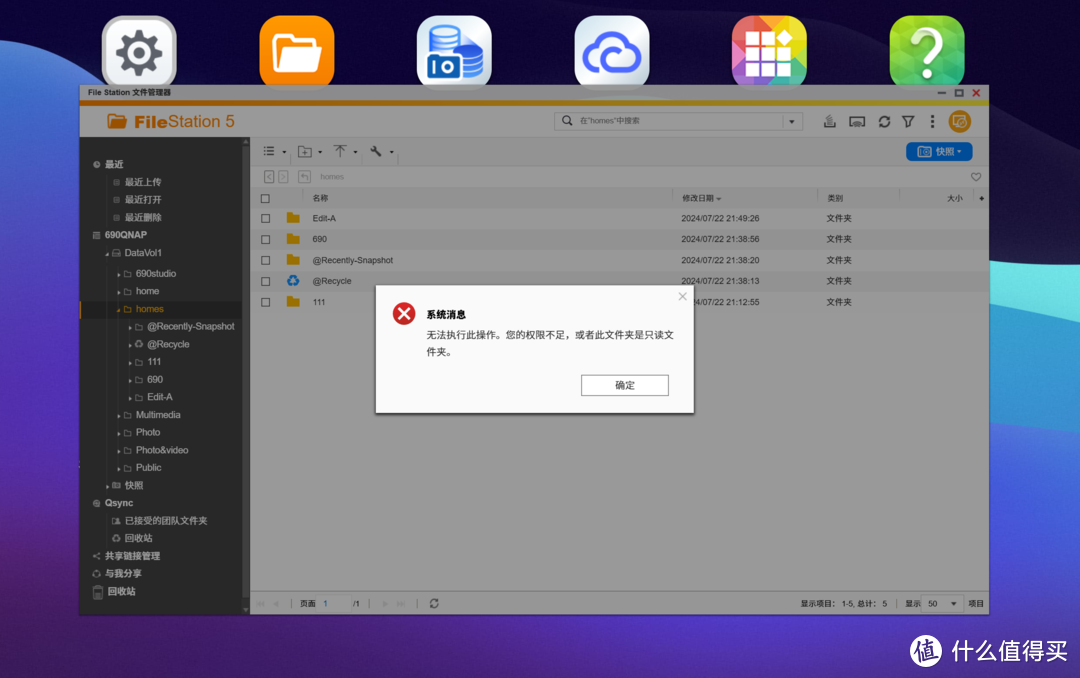Click the 确定 button in the error dialog

coord(624,385)
